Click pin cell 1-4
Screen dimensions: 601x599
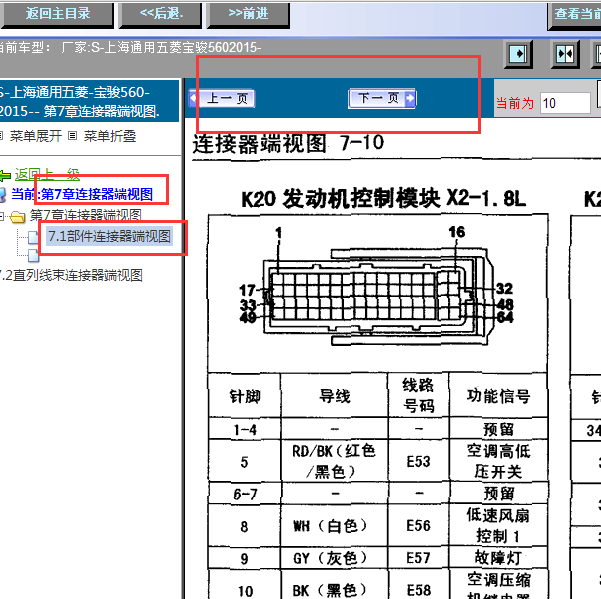click(245, 429)
